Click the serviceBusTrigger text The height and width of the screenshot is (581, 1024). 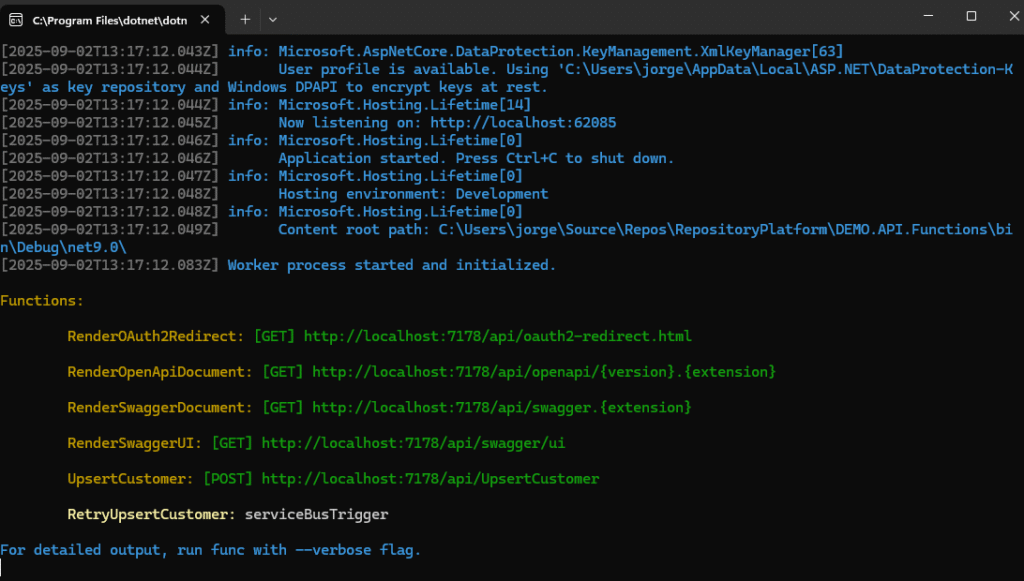317,514
